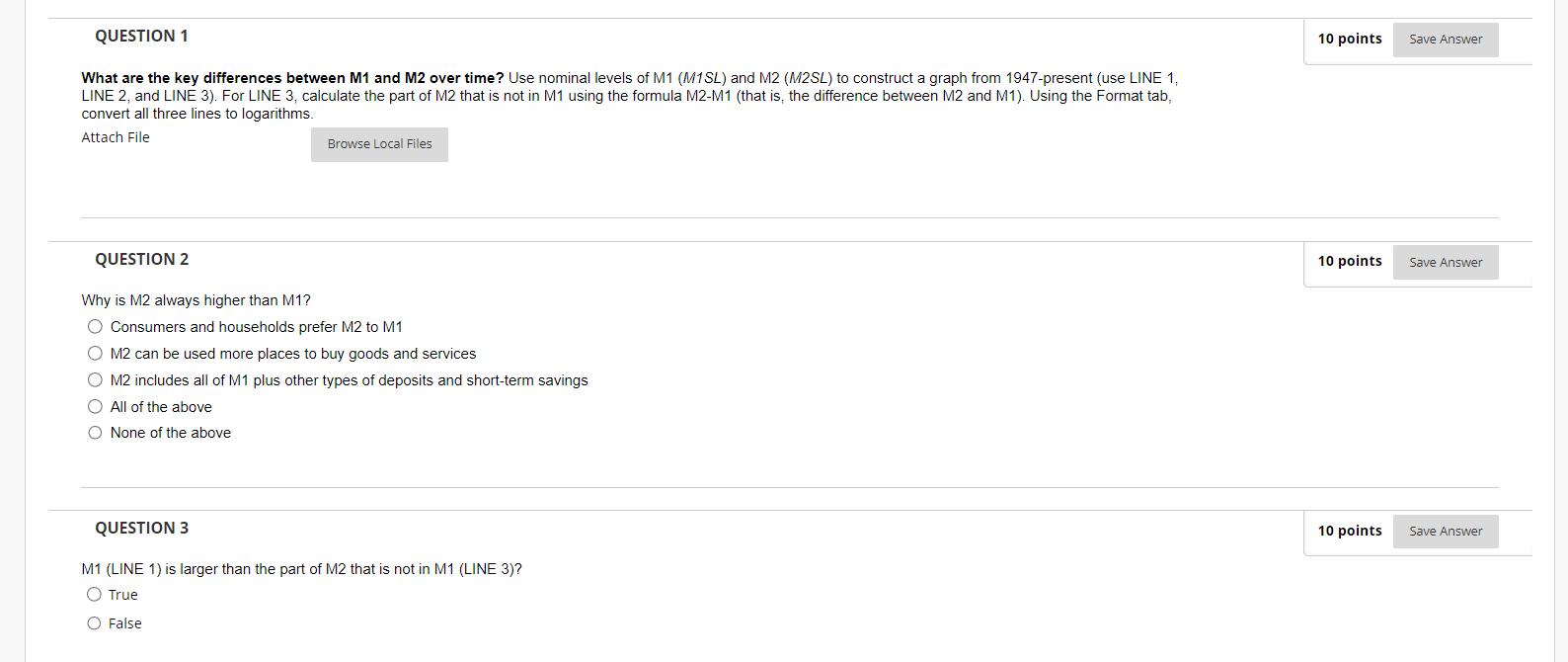Click the QUESTION 3 heading
This screenshot has height=662, width=1568.
coord(141,528)
